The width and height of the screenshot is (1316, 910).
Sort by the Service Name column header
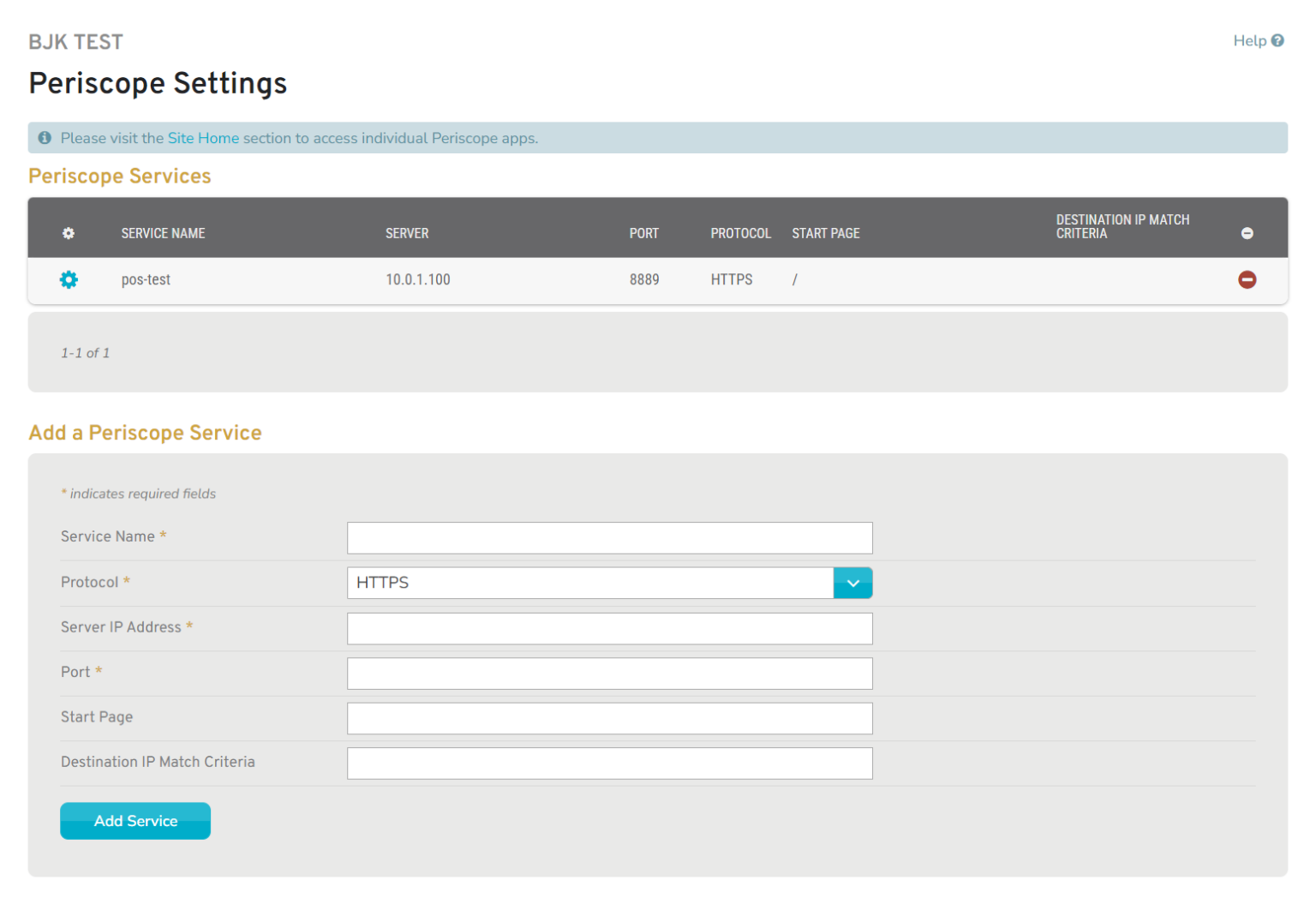[163, 233]
